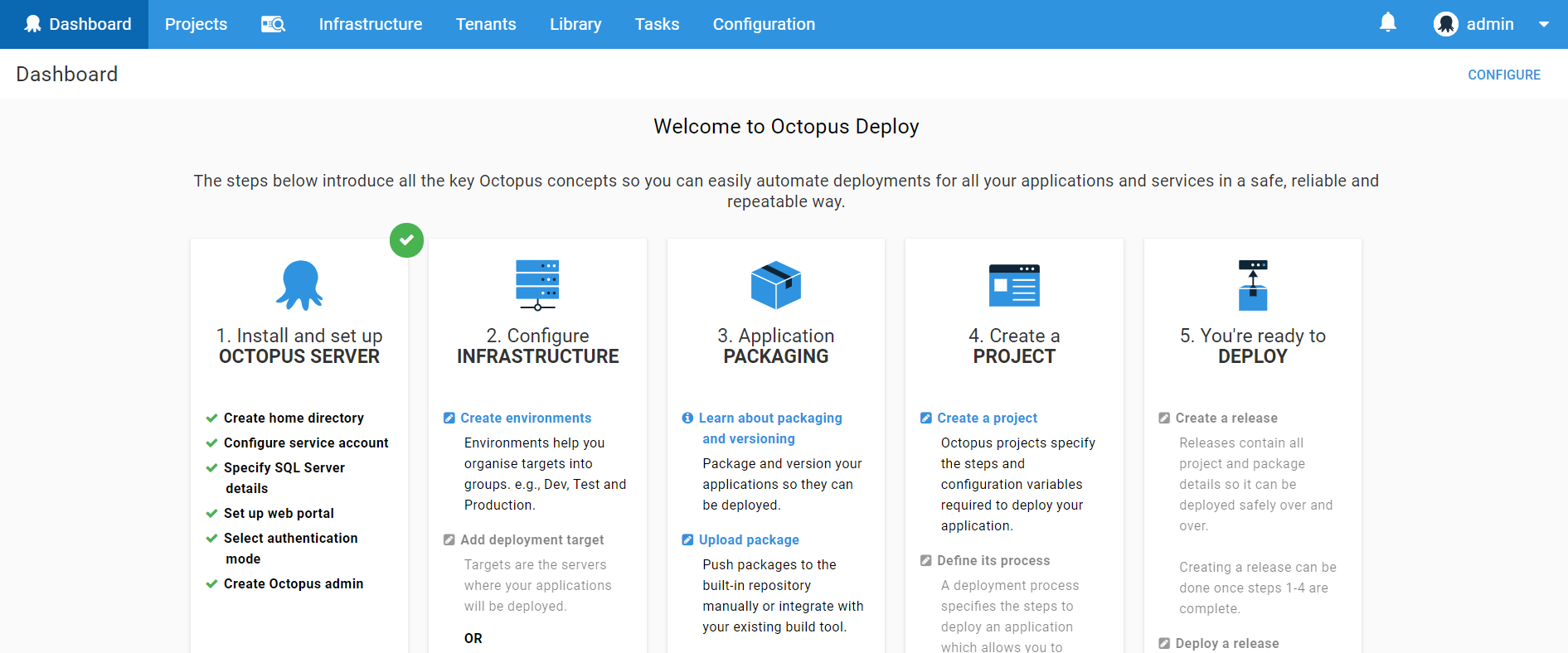Open the Upload package link
Image resolution: width=1568 pixels, height=653 pixels.
click(749, 540)
